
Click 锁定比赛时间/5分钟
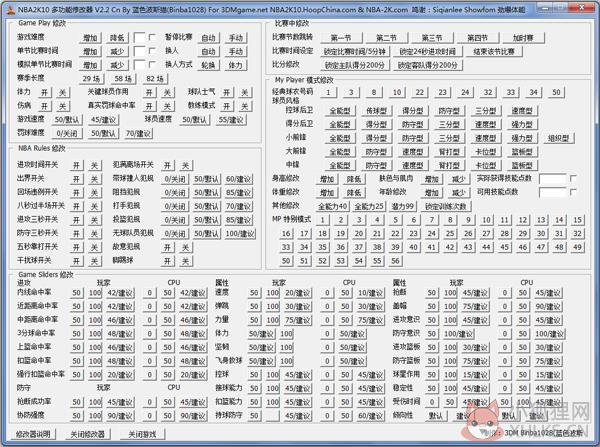[355, 52]
